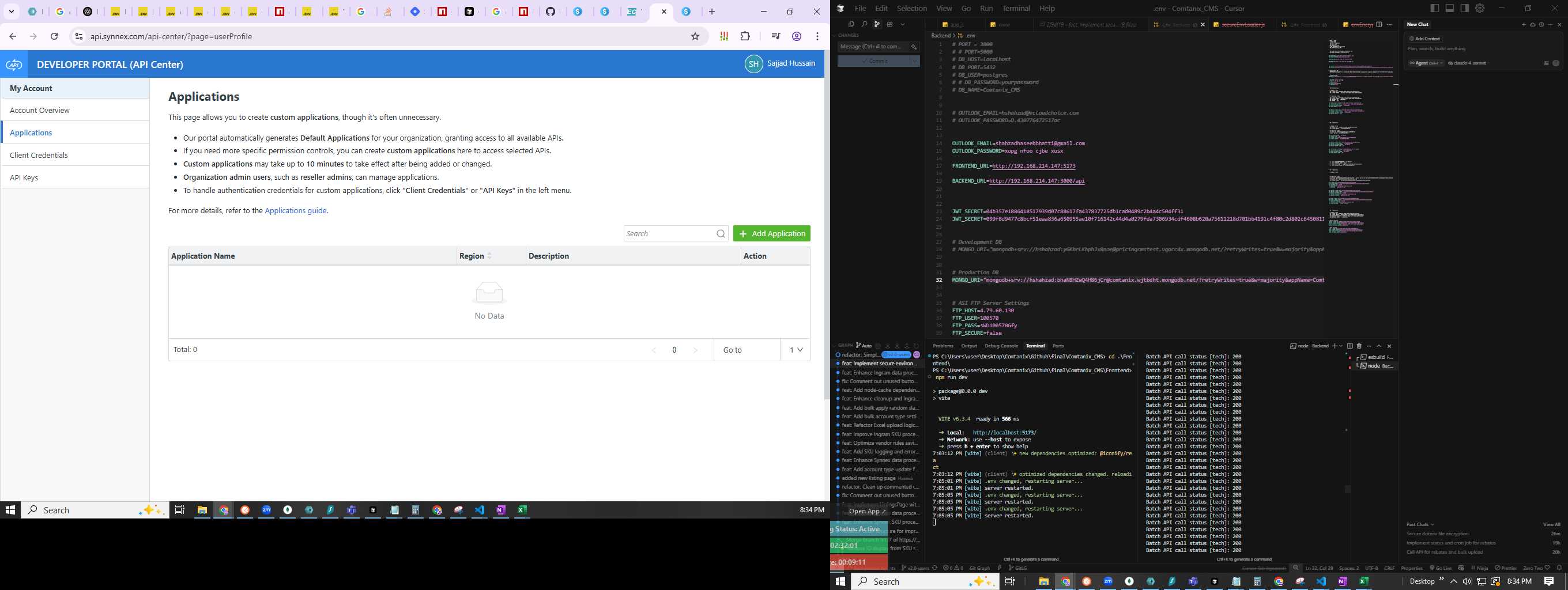1568x590 pixels.
Task: Kill the terminal with the trash icon
Action: (x=1359, y=346)
